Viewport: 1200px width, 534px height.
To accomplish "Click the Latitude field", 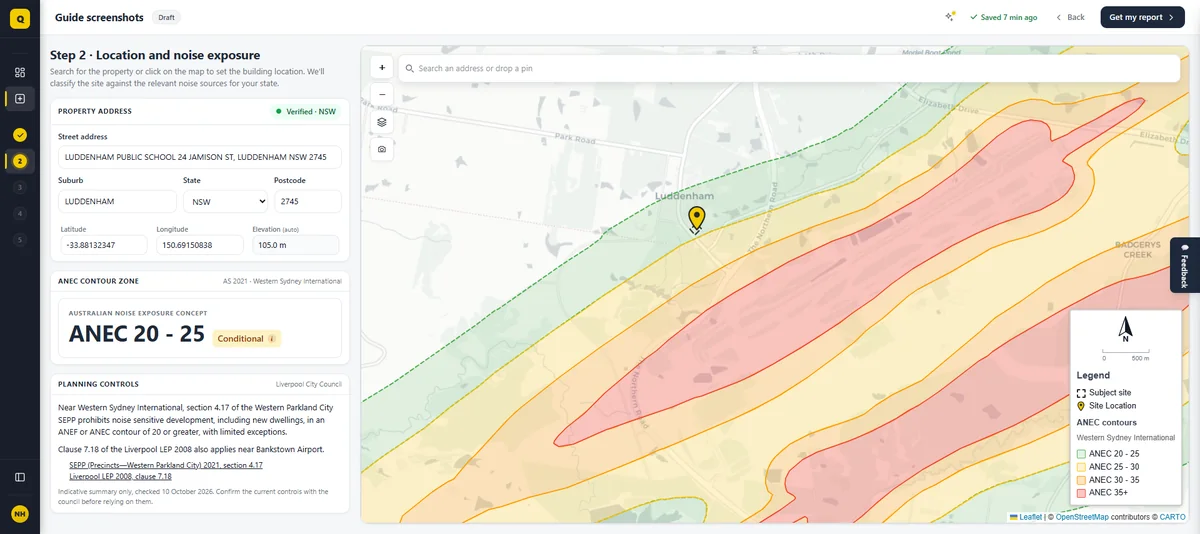I will (104, 245).
